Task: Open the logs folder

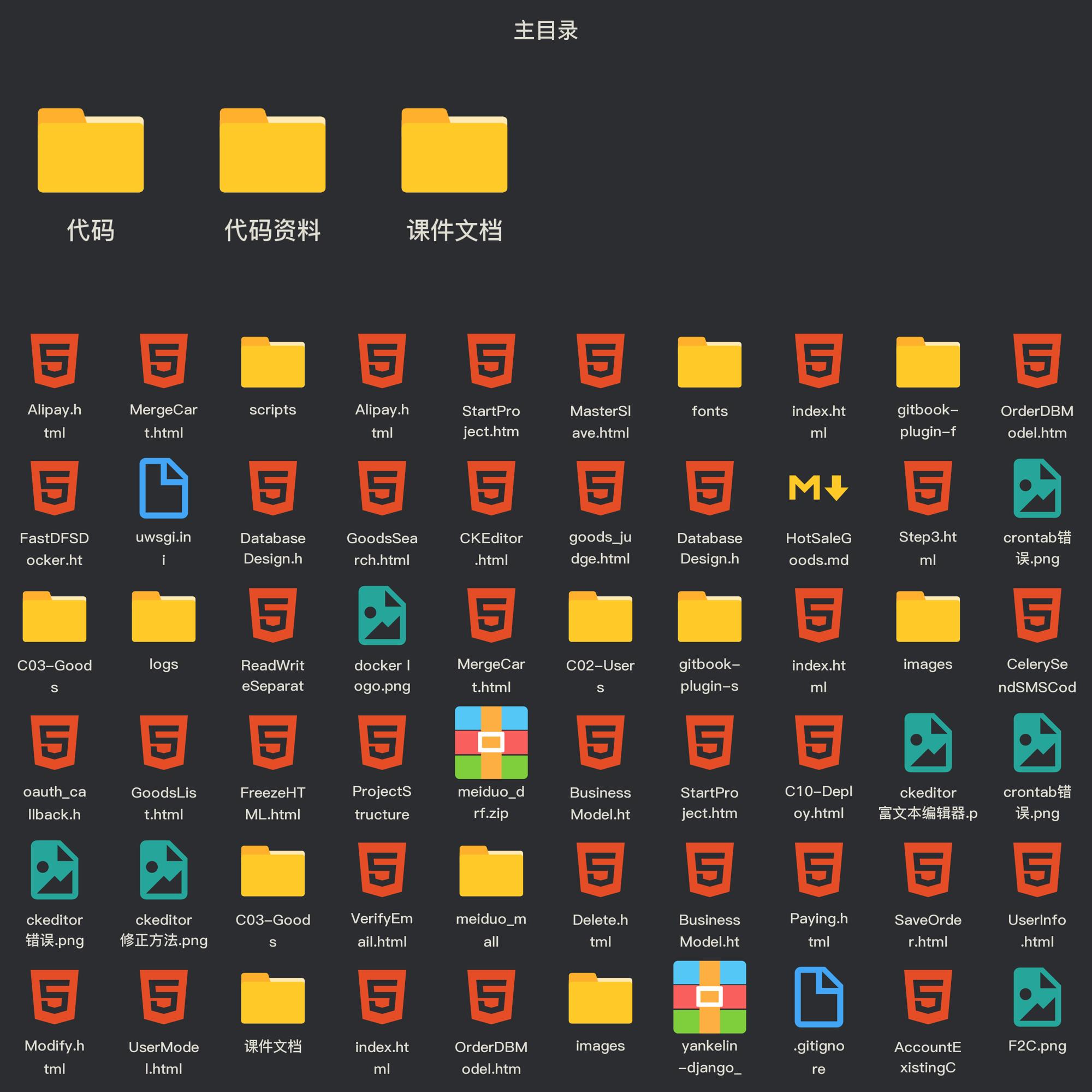Action: pyautogui.click(x=163, y=616)
